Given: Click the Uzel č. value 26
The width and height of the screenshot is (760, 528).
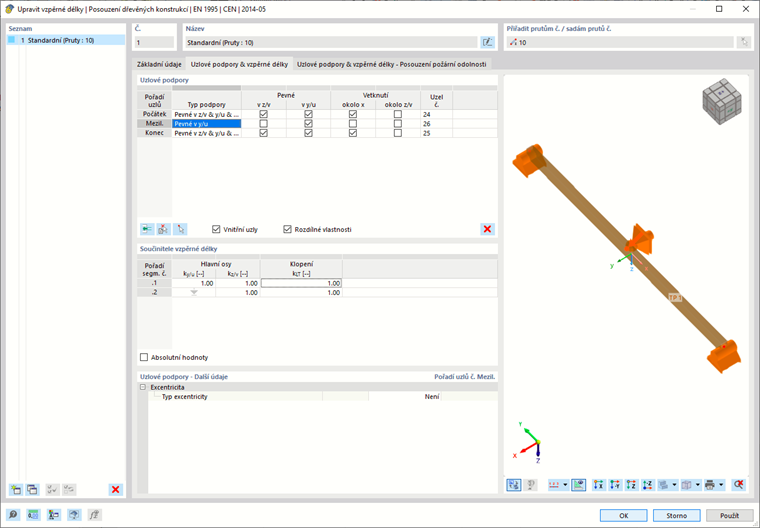Looking at the screenshot, I should click(436, 124).
